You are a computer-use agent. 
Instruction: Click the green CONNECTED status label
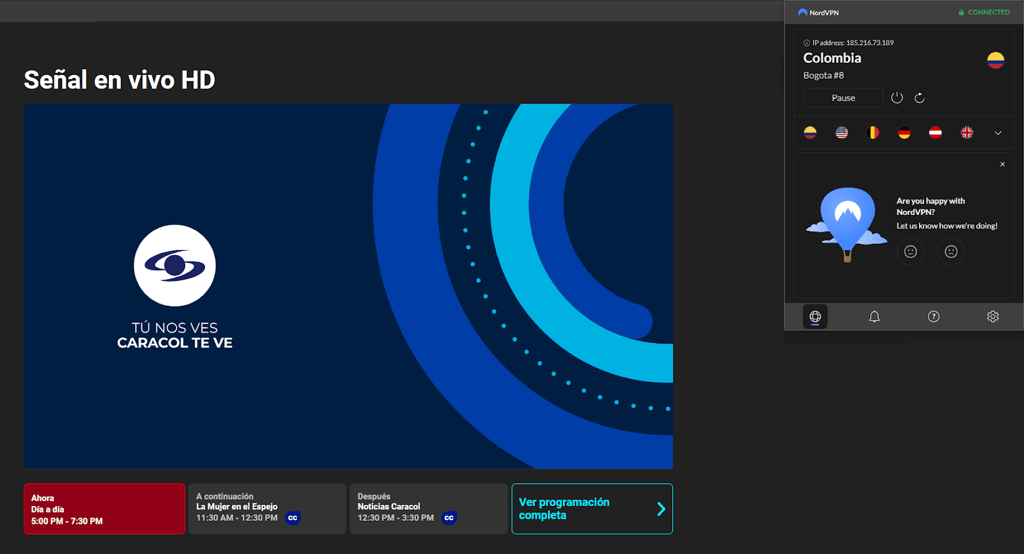(984, 12)
